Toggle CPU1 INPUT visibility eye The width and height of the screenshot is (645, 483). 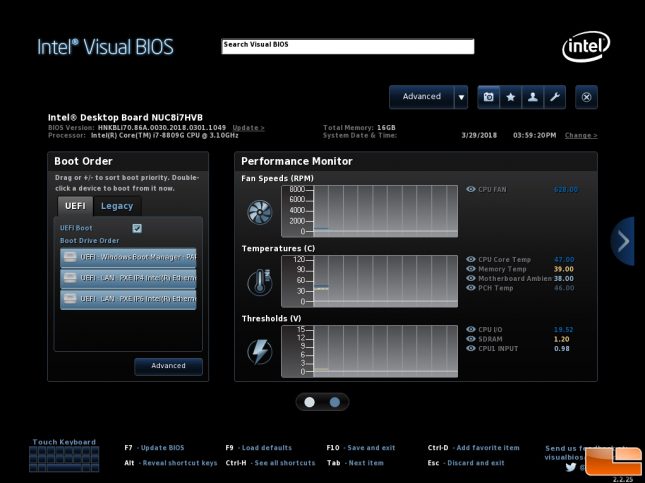click(471, 348)
